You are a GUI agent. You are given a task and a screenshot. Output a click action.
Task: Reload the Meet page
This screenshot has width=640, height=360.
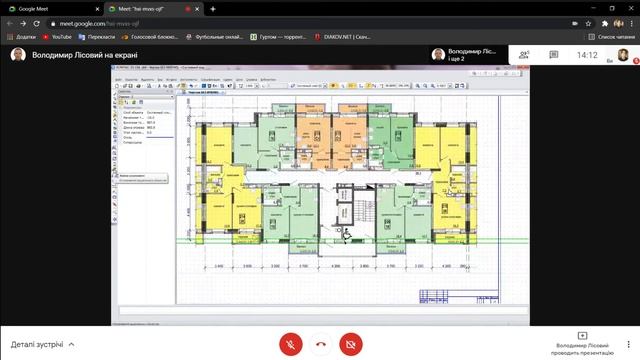[x=36, y=24]
